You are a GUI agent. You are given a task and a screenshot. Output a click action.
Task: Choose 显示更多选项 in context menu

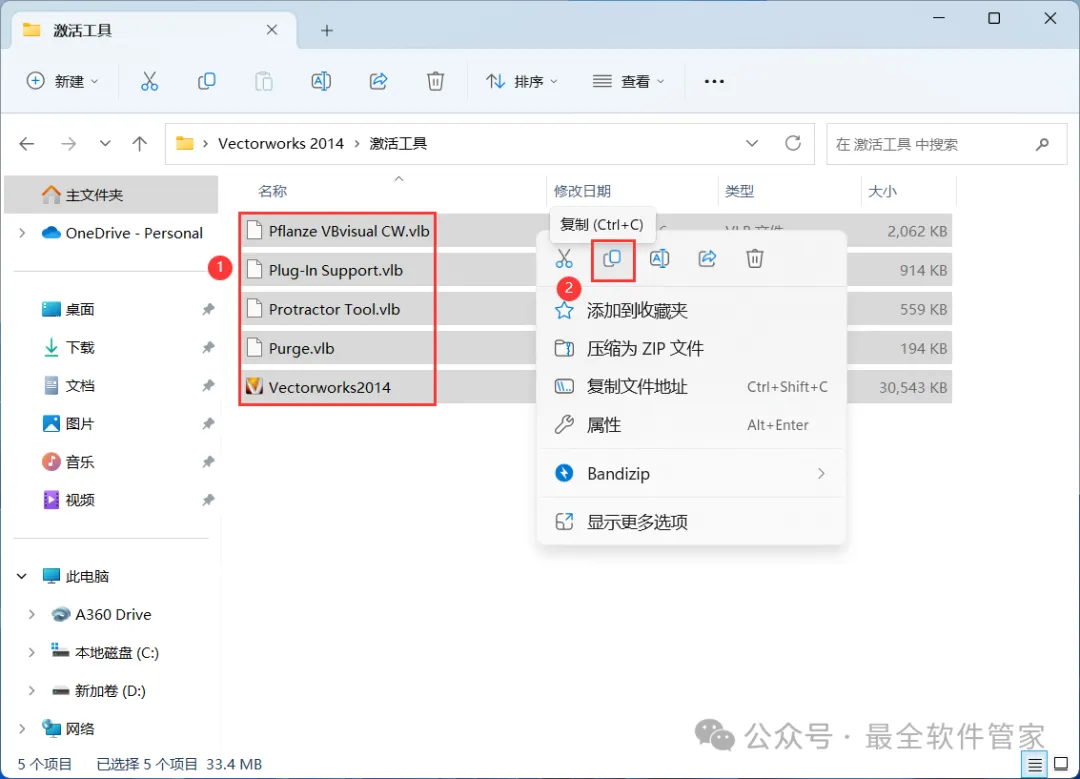click(x=692, y=521)
